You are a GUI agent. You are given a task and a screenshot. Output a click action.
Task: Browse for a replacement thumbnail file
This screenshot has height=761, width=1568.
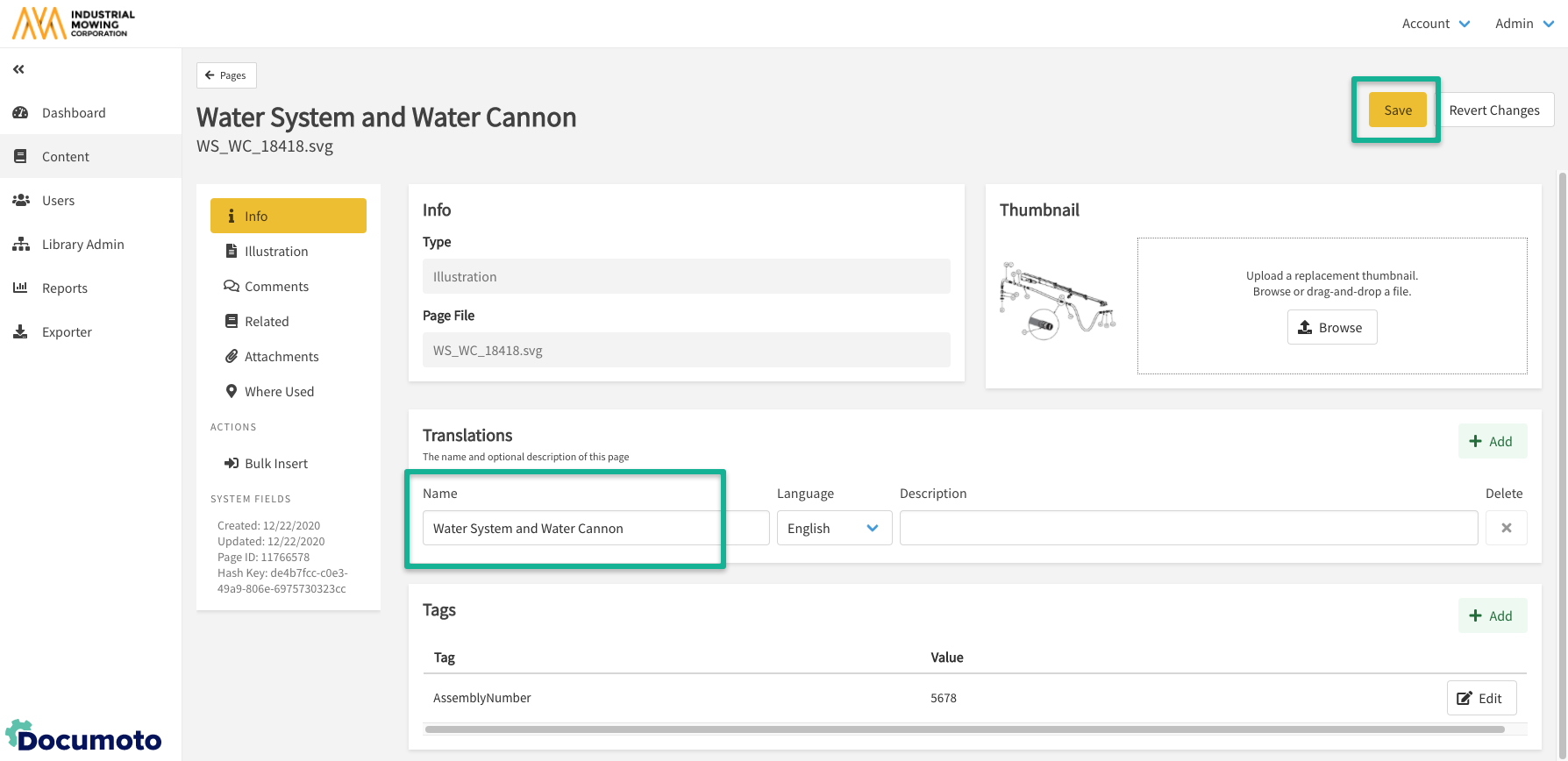[x=1331, y=327]
